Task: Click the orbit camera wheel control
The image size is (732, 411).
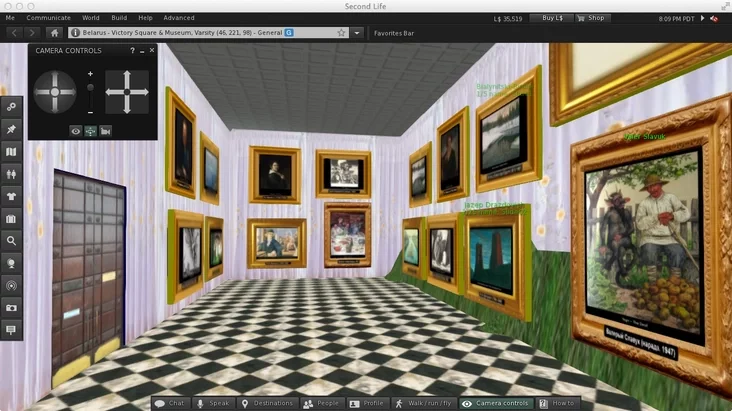Action: click(55, 92)
